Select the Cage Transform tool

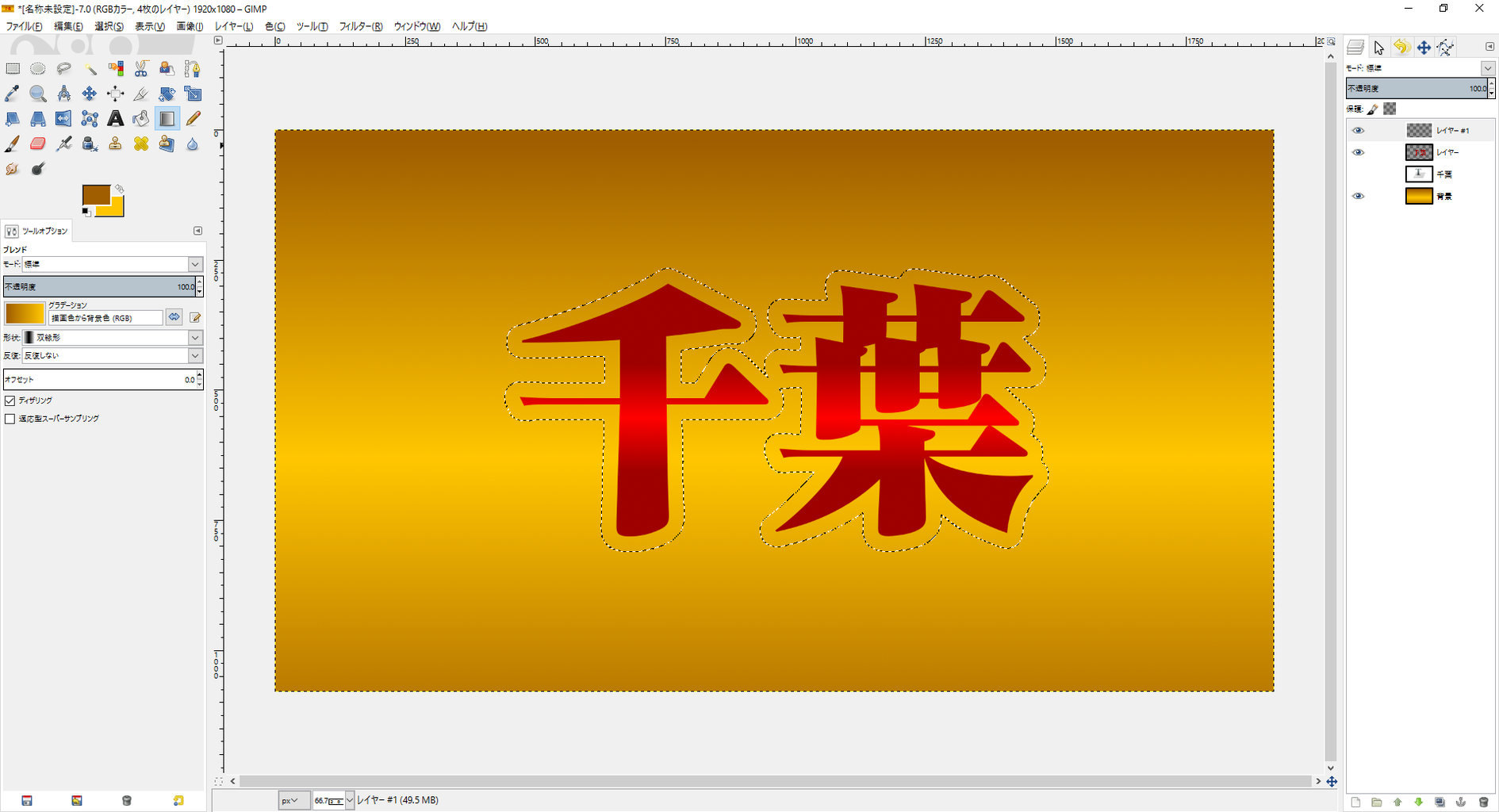90,119
